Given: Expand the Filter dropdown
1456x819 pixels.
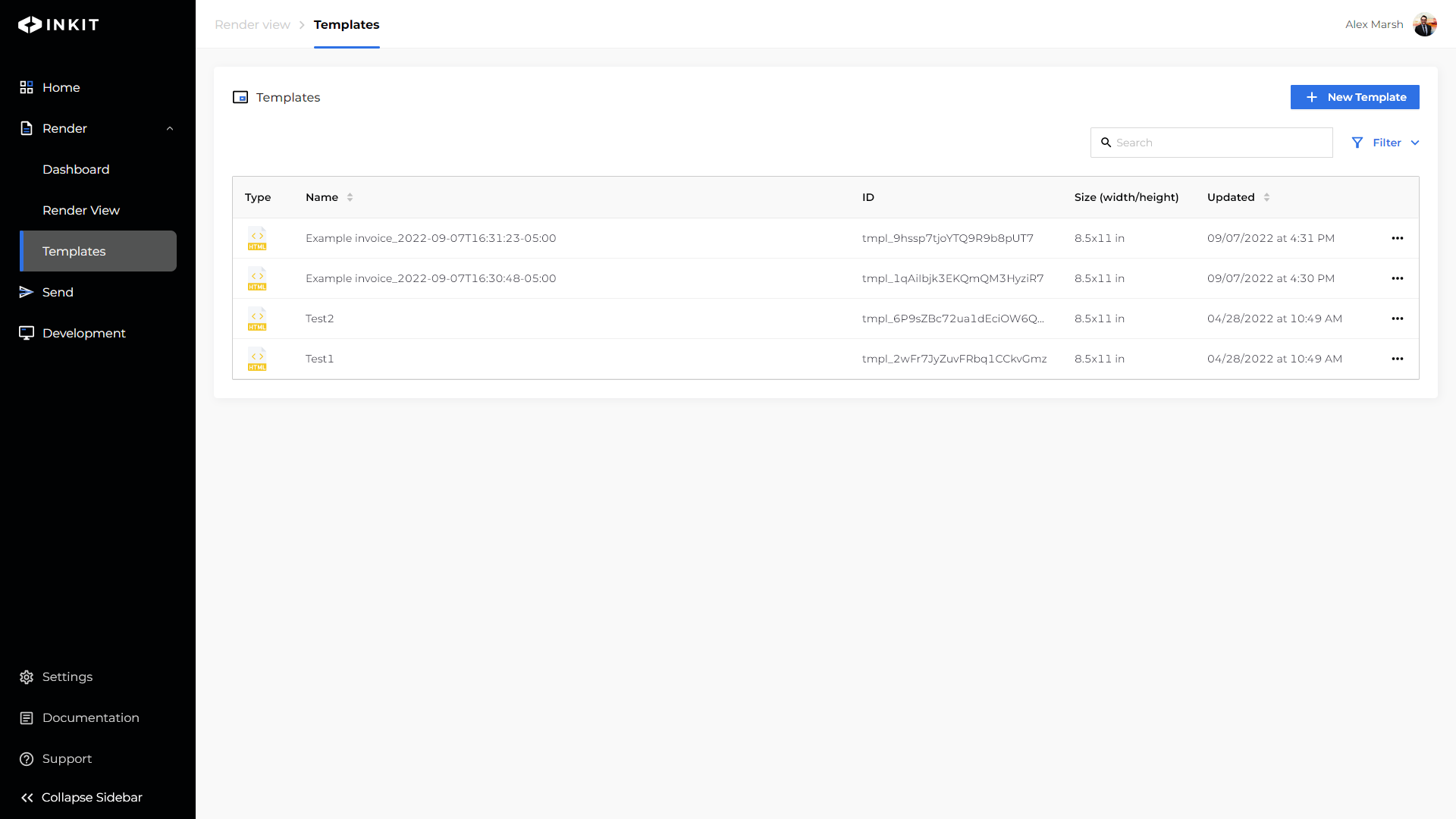Looking at the screenshot, I should click(x=1385, y=143).
